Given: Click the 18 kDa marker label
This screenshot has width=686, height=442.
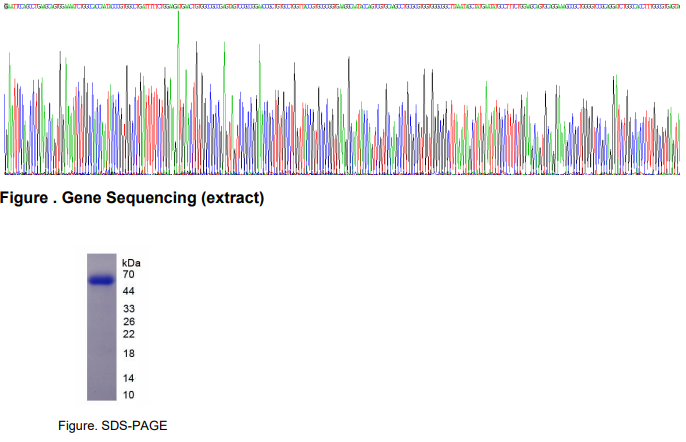Looking at the screenshot, I should pyautogui.click(x=128, y=354).
